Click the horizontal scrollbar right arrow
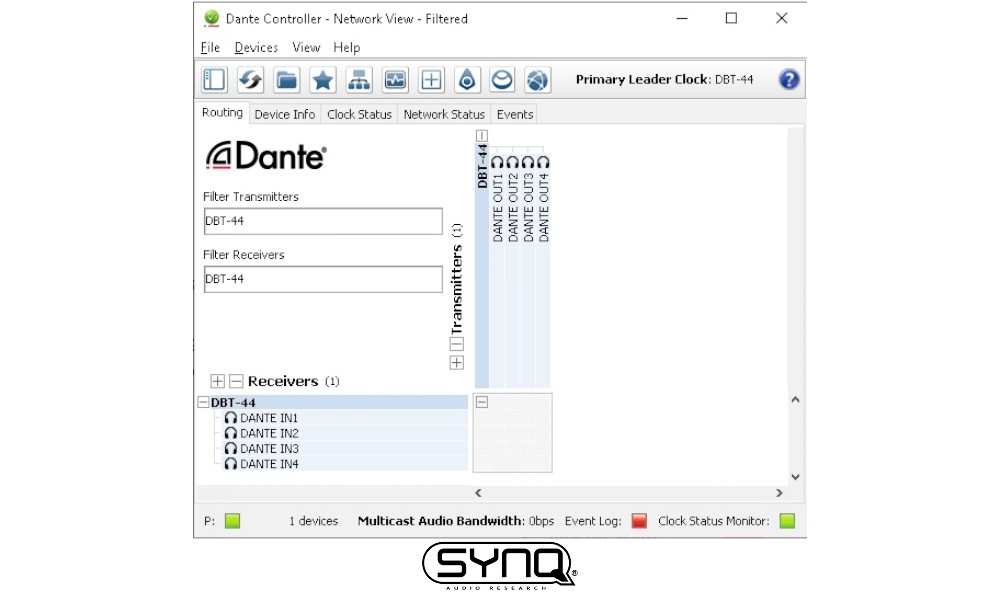This screenshot has width=1000, height=600. click(x=779, y=493)
